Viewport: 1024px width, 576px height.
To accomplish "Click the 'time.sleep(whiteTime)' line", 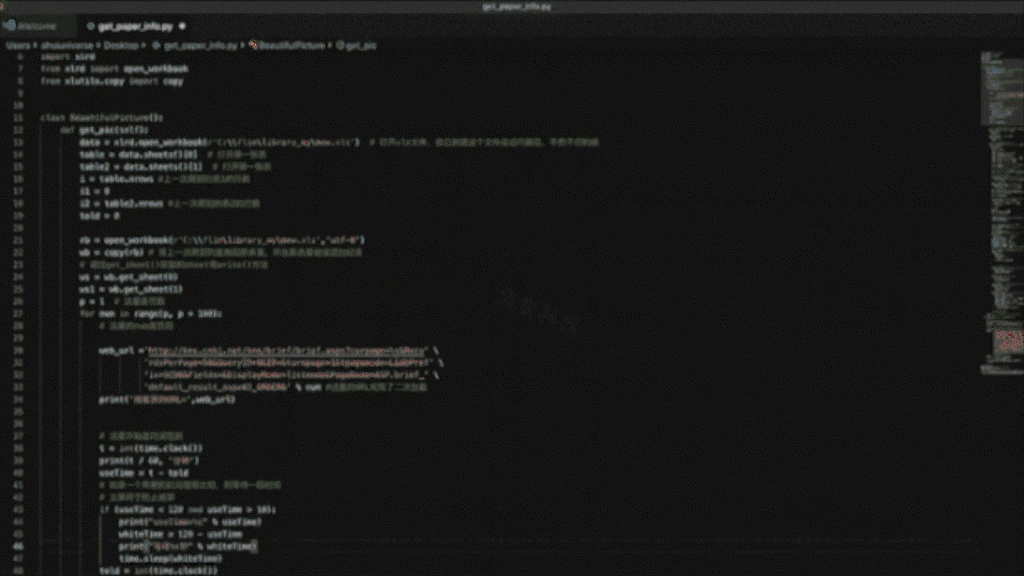I will pos(170,558).
